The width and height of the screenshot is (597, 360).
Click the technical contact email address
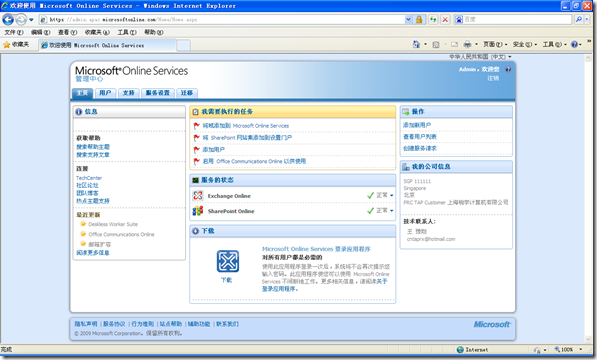pyautogui.click(x=431, y=239)
